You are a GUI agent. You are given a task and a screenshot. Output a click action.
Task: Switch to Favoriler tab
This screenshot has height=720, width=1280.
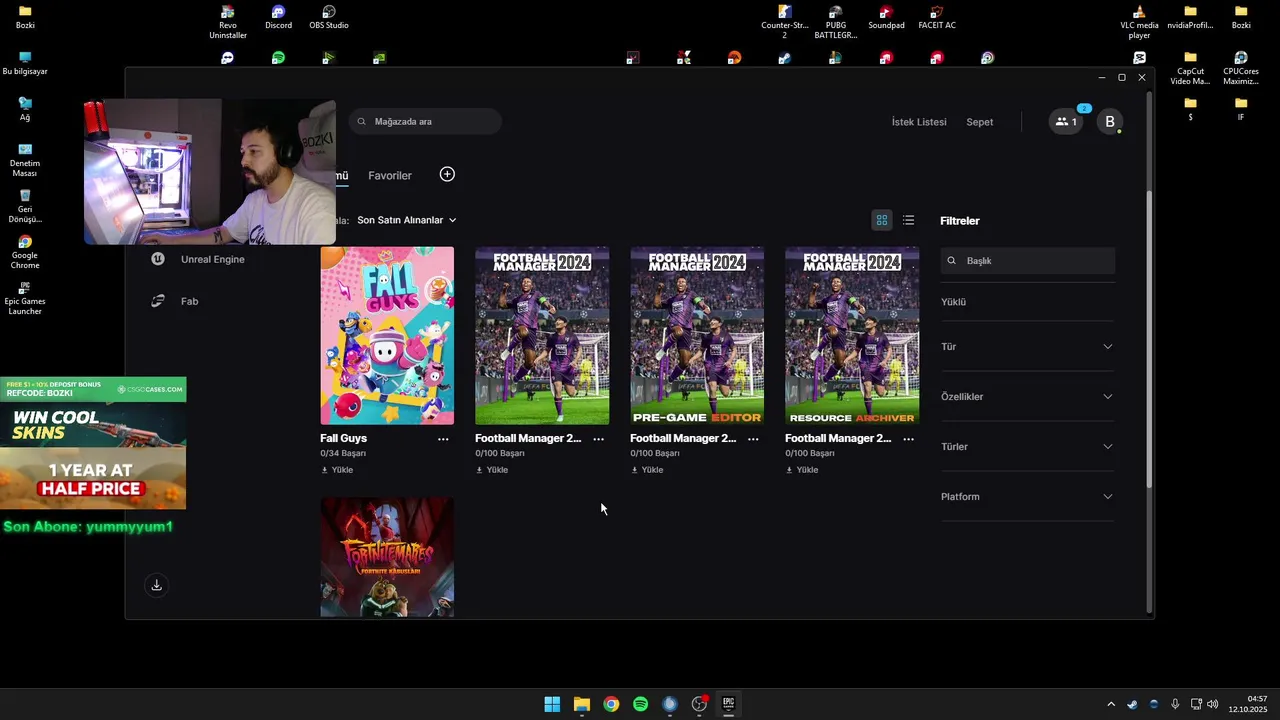(x=390, y=176)
